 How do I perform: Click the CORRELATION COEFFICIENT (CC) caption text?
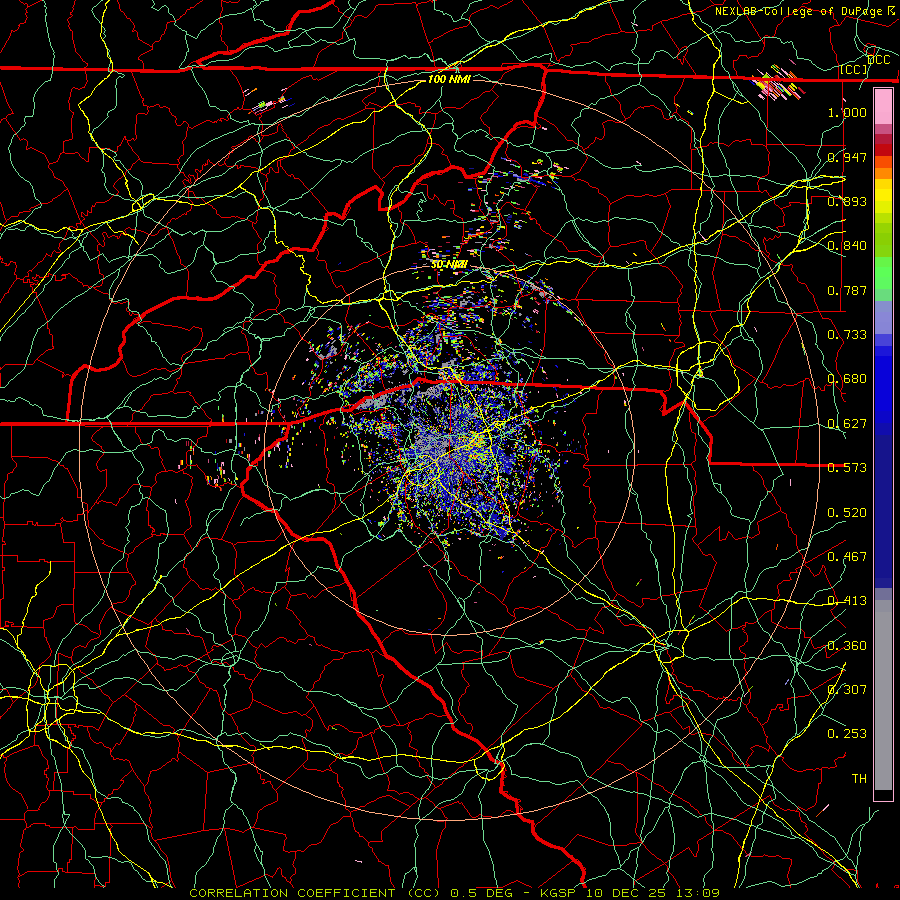click(315, 893)
